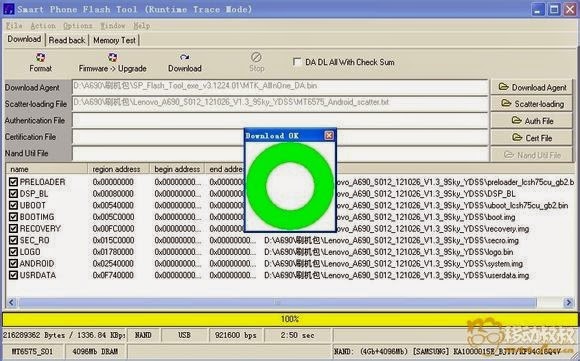580x361 pixels.
Task: Switch to the Download tab
Action: 24,39
